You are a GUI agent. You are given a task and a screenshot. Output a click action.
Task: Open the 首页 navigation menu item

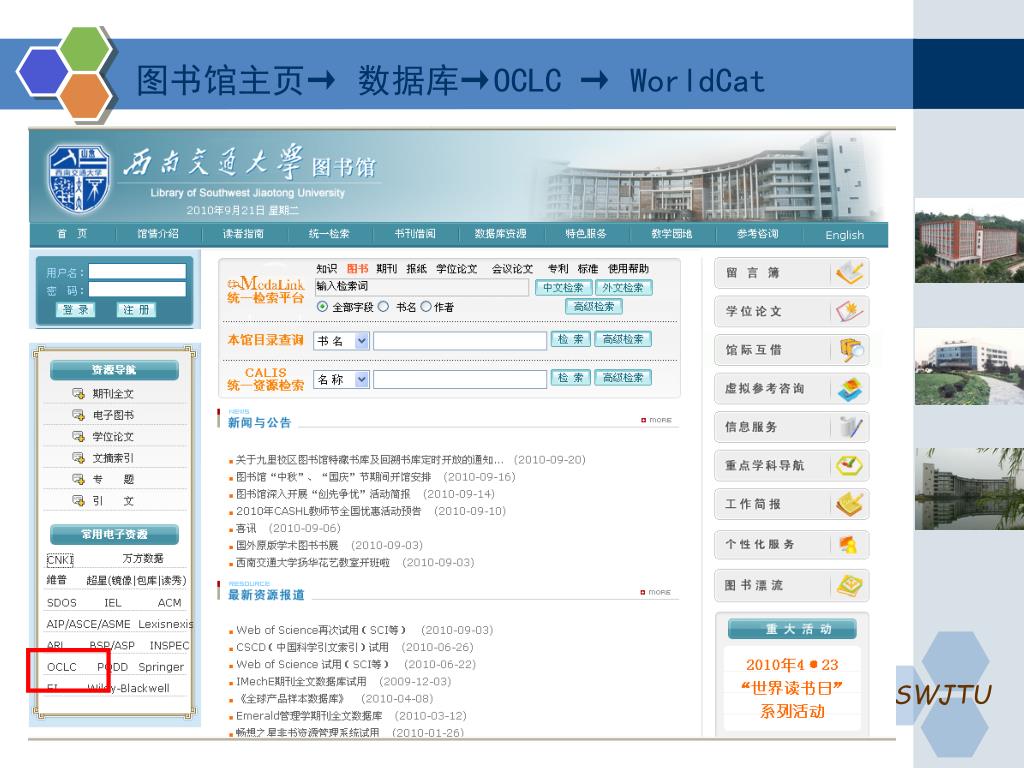click(x=72, y=234)
